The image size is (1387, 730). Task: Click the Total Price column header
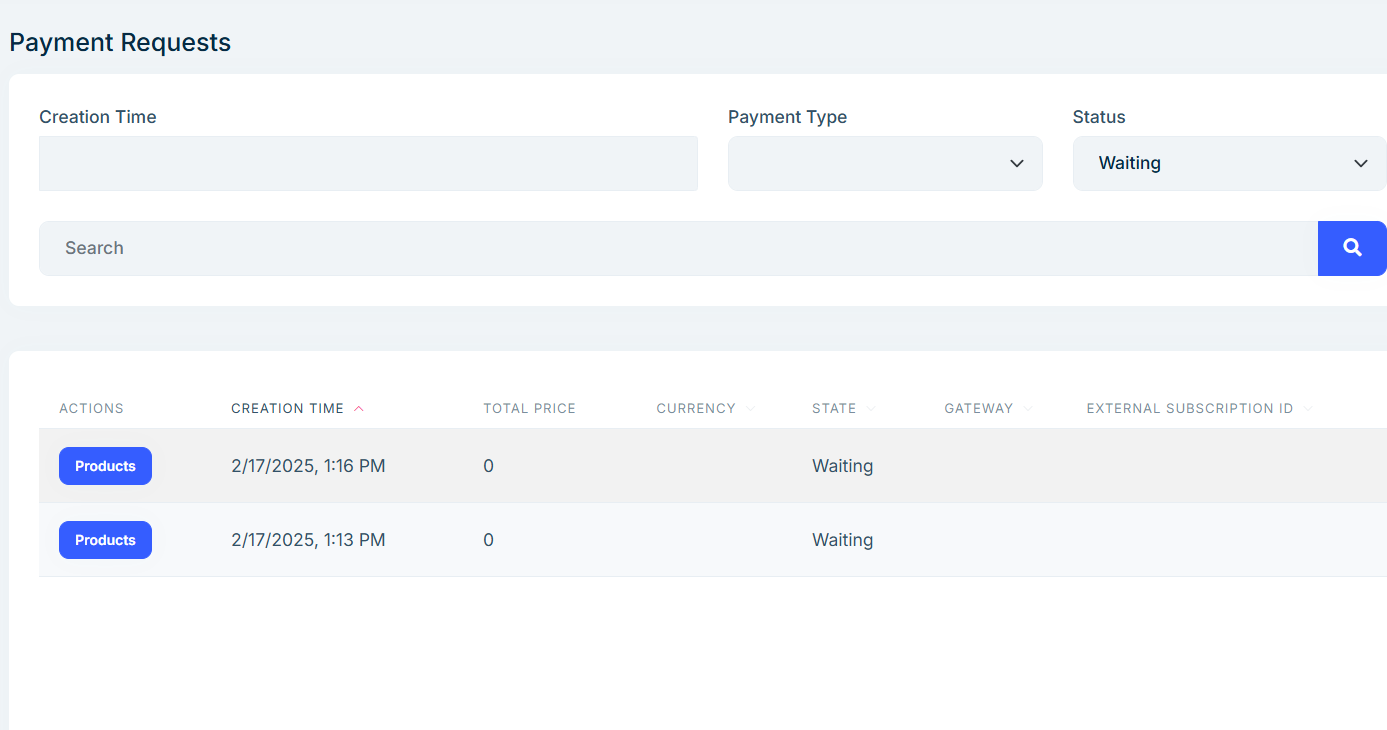tap(529, 409)
